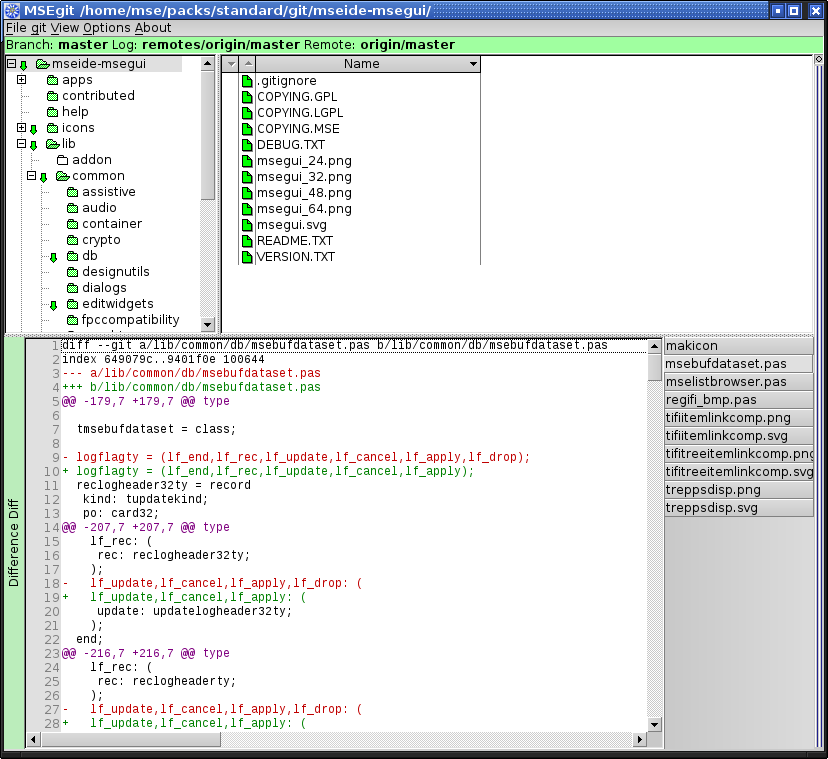Click the Difference Diff side panel label
The height and width of the screenshot is (759, 828).
tap(14, 542)
